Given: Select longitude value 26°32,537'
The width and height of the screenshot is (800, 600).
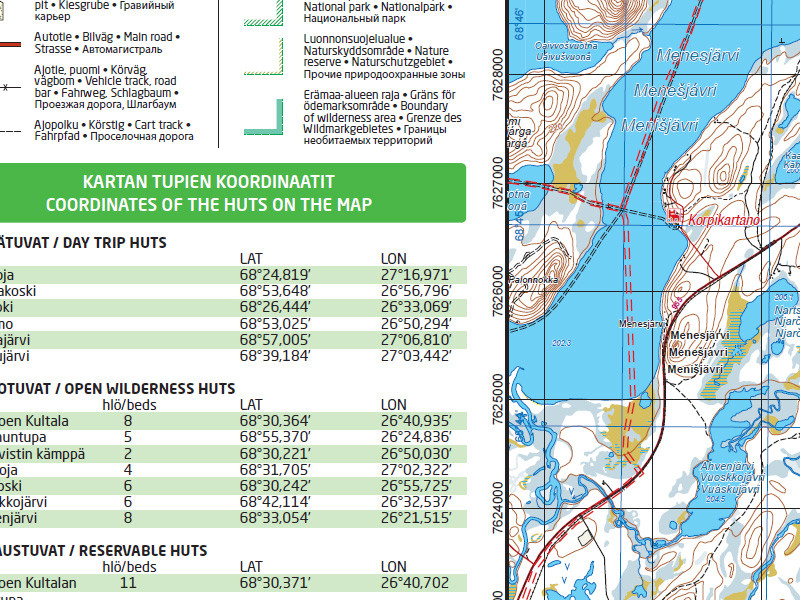Looking at the screenshot, I should point(416,502).
